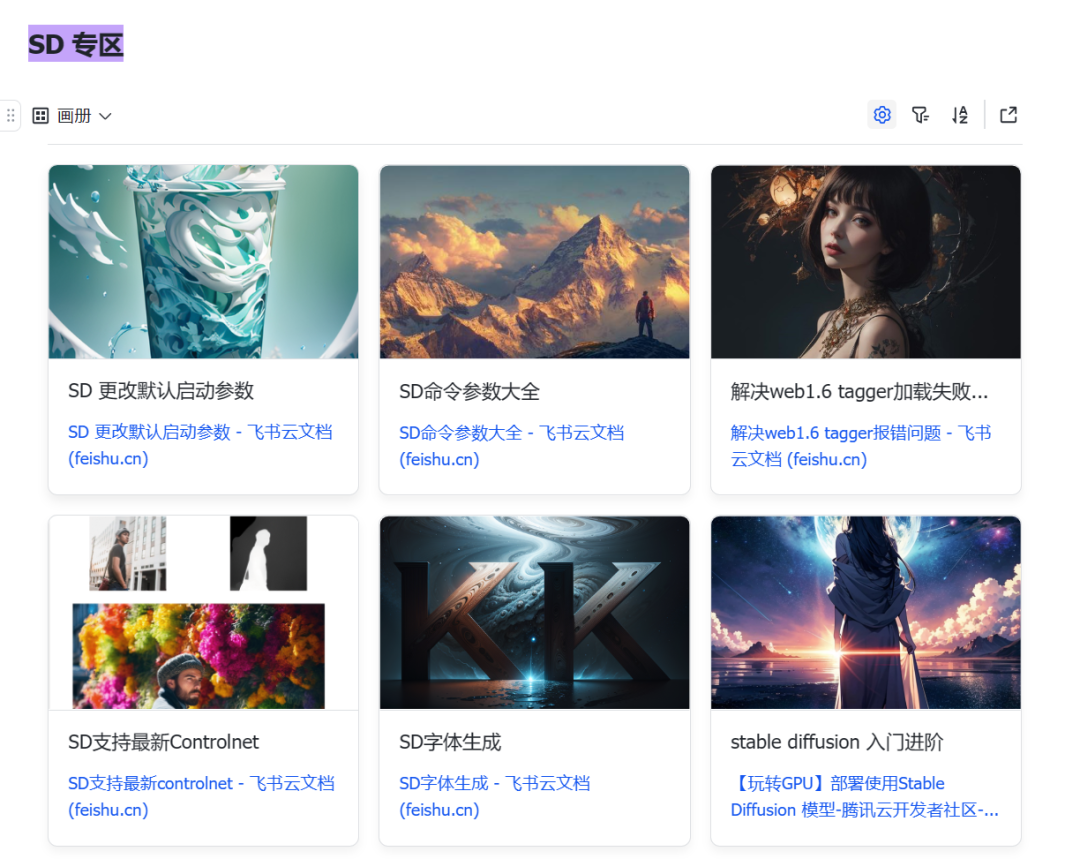Screen dimensions: 1080x859
Task: Click title SD命令参数大全
Action: [469, 392]
